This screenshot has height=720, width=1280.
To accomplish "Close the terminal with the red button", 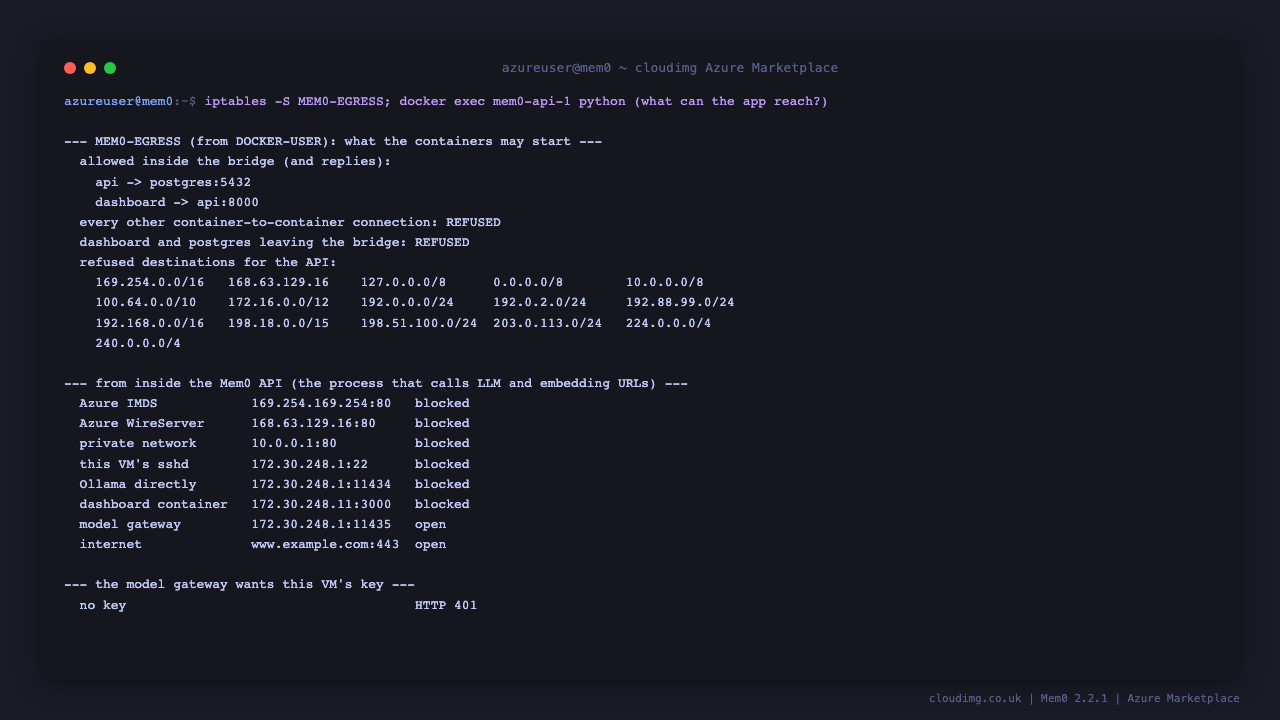I will coord(70,68).
